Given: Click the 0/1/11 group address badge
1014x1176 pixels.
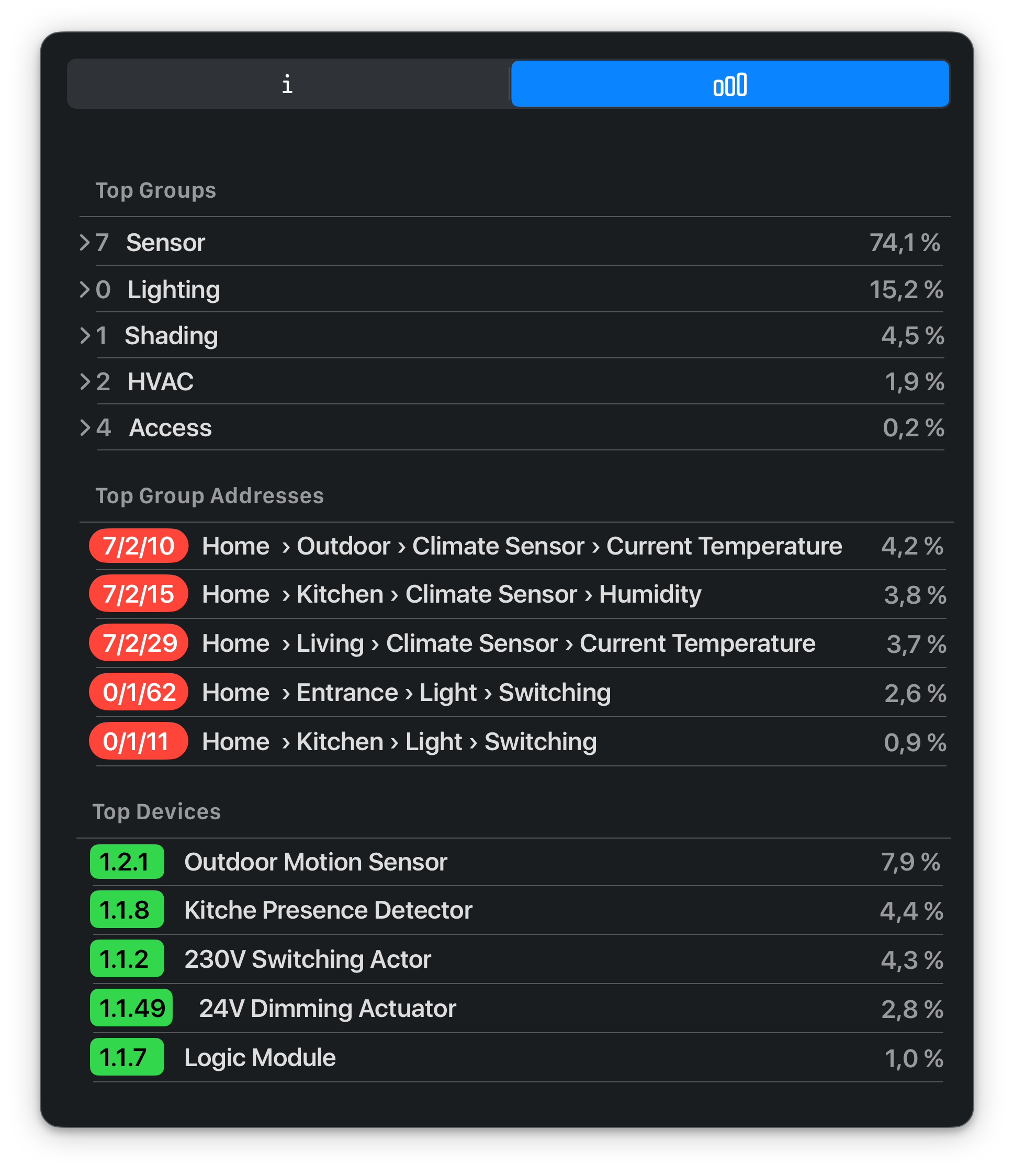Looking at the screenshot, I should tap(139, 741).
